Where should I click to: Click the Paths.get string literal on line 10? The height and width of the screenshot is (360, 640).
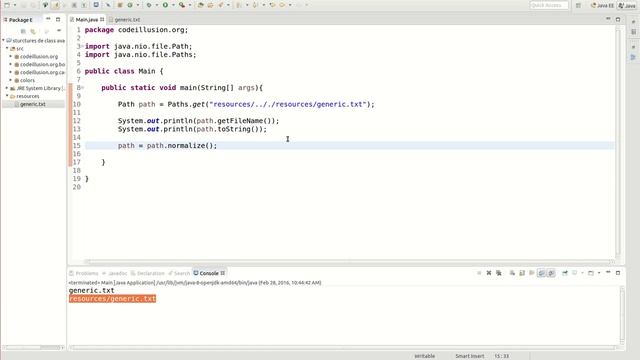tap(287, 104)
